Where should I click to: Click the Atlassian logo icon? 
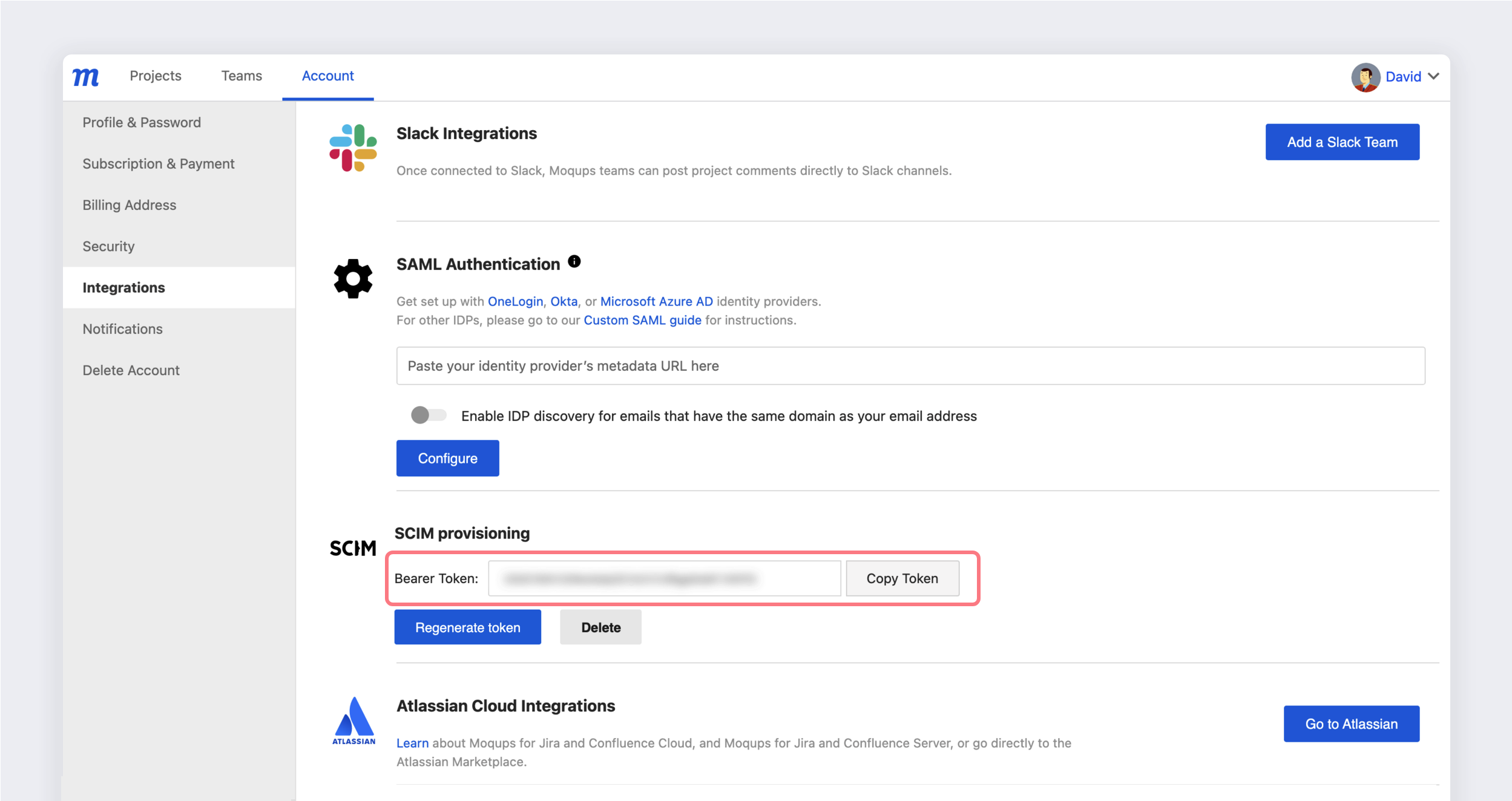(353, 720)
